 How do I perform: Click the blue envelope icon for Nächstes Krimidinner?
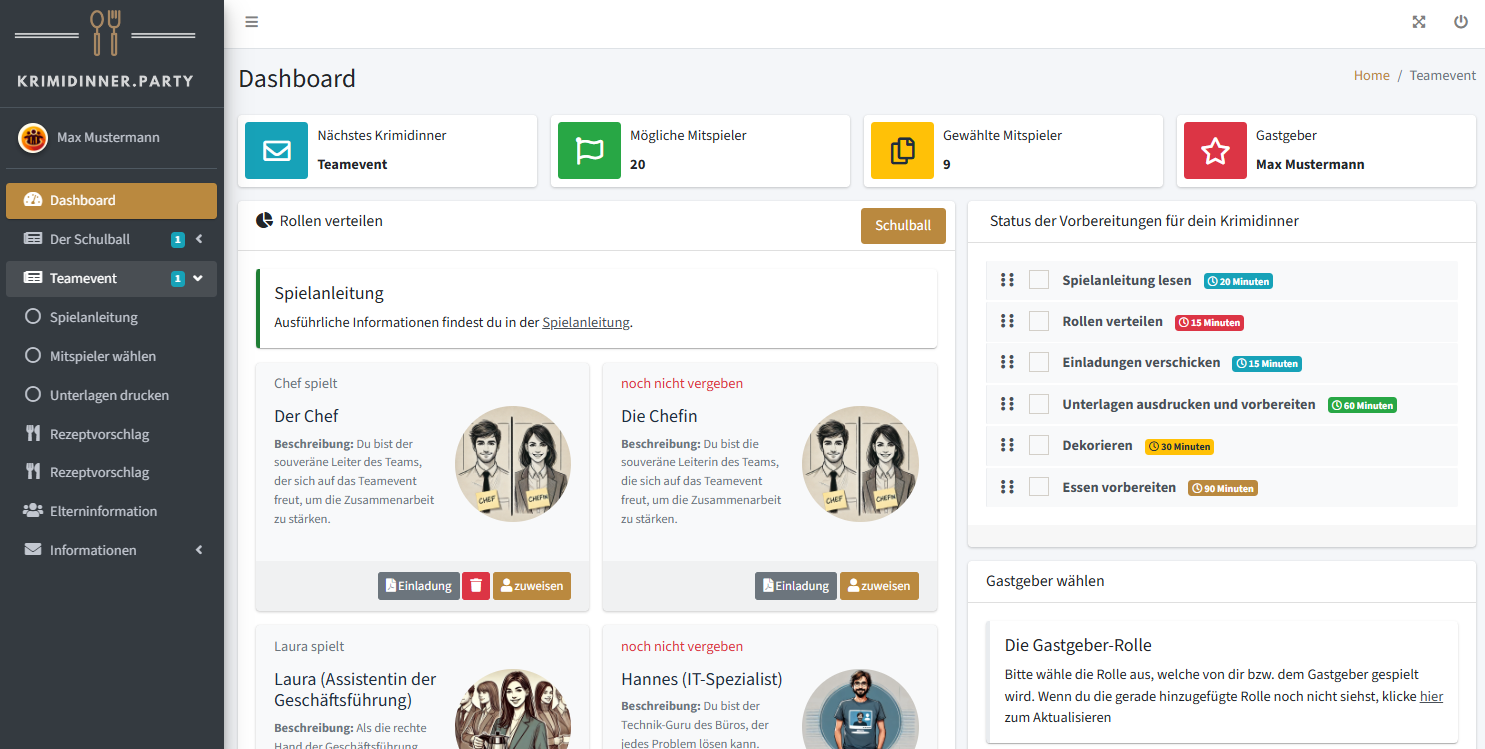tap(276, 151)
